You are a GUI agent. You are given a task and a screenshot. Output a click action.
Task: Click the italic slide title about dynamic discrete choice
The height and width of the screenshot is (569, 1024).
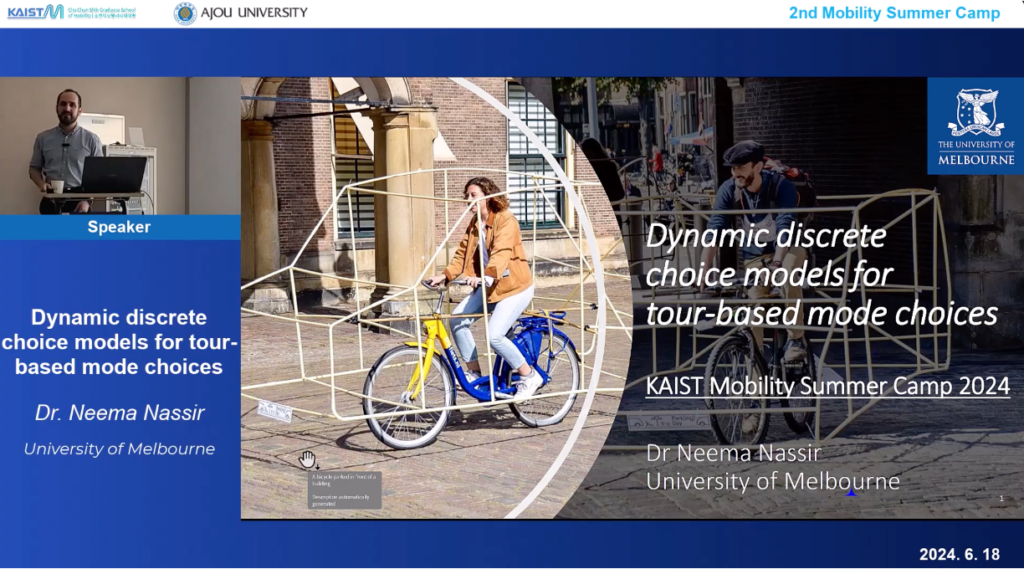(820, 275)
